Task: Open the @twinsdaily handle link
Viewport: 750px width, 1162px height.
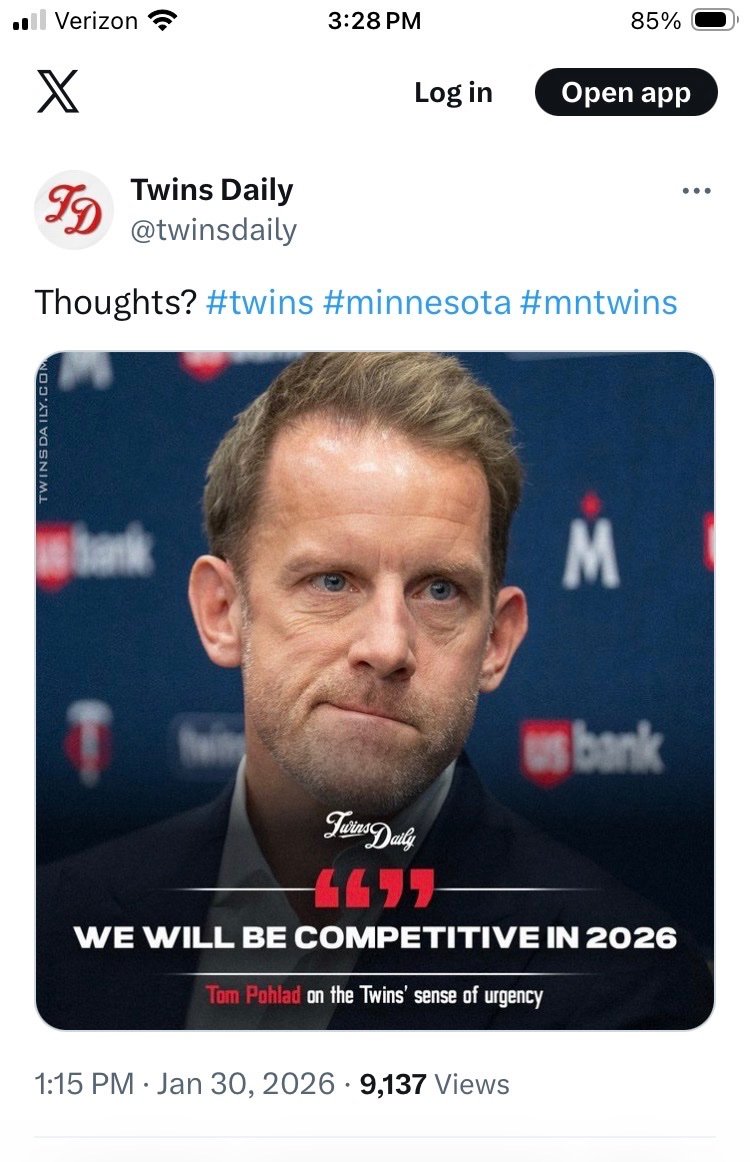Action: point(213,230)
